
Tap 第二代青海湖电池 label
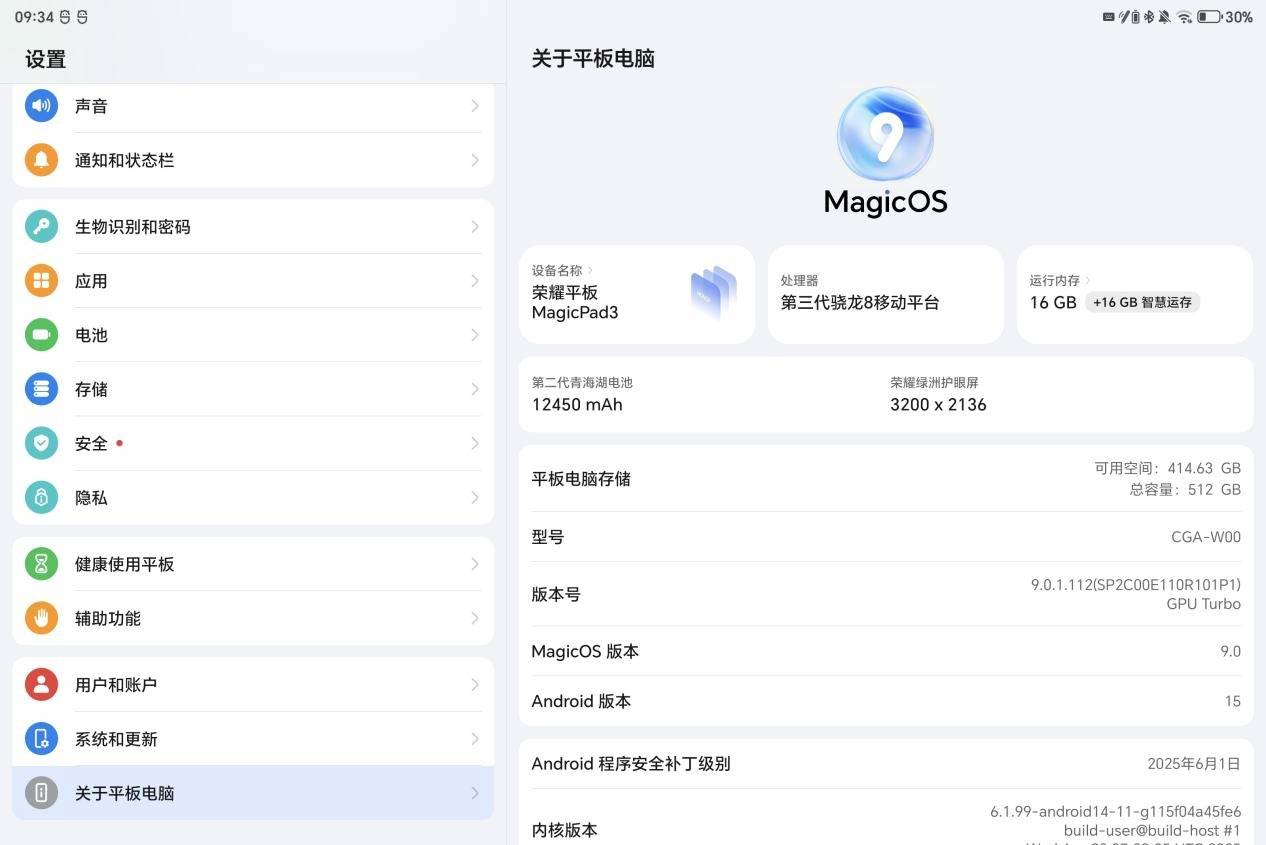(x=582, y=382)
